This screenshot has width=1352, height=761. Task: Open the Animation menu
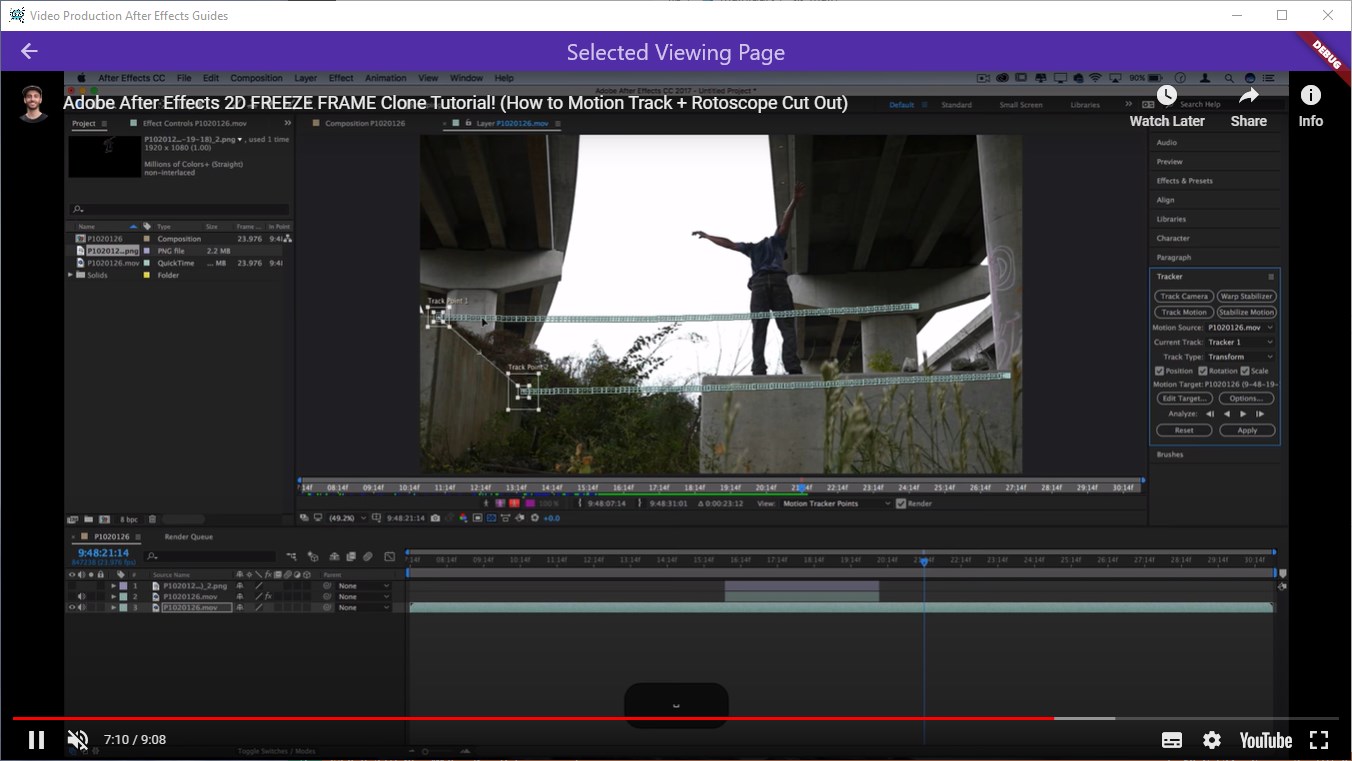pos(385,78)
